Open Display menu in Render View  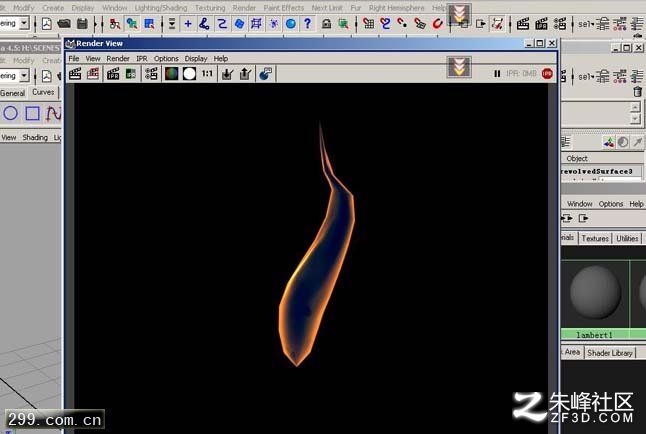[x=196, y=59]
